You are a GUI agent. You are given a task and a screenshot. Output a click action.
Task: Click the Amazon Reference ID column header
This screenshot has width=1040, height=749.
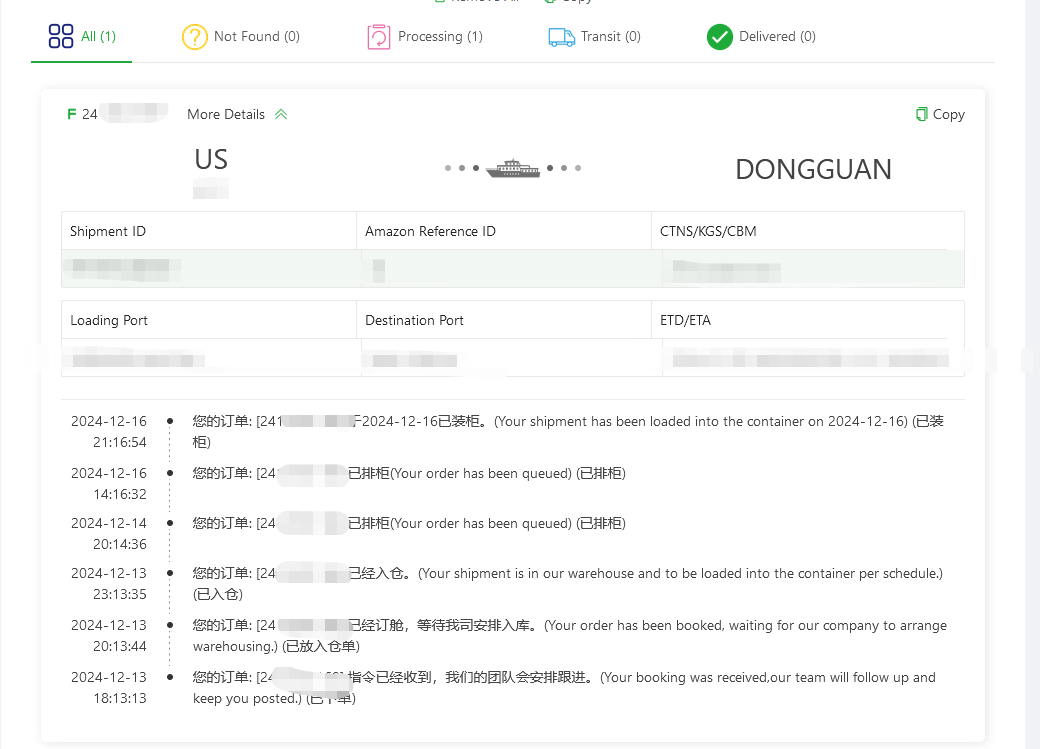click(x=430, y=231)
